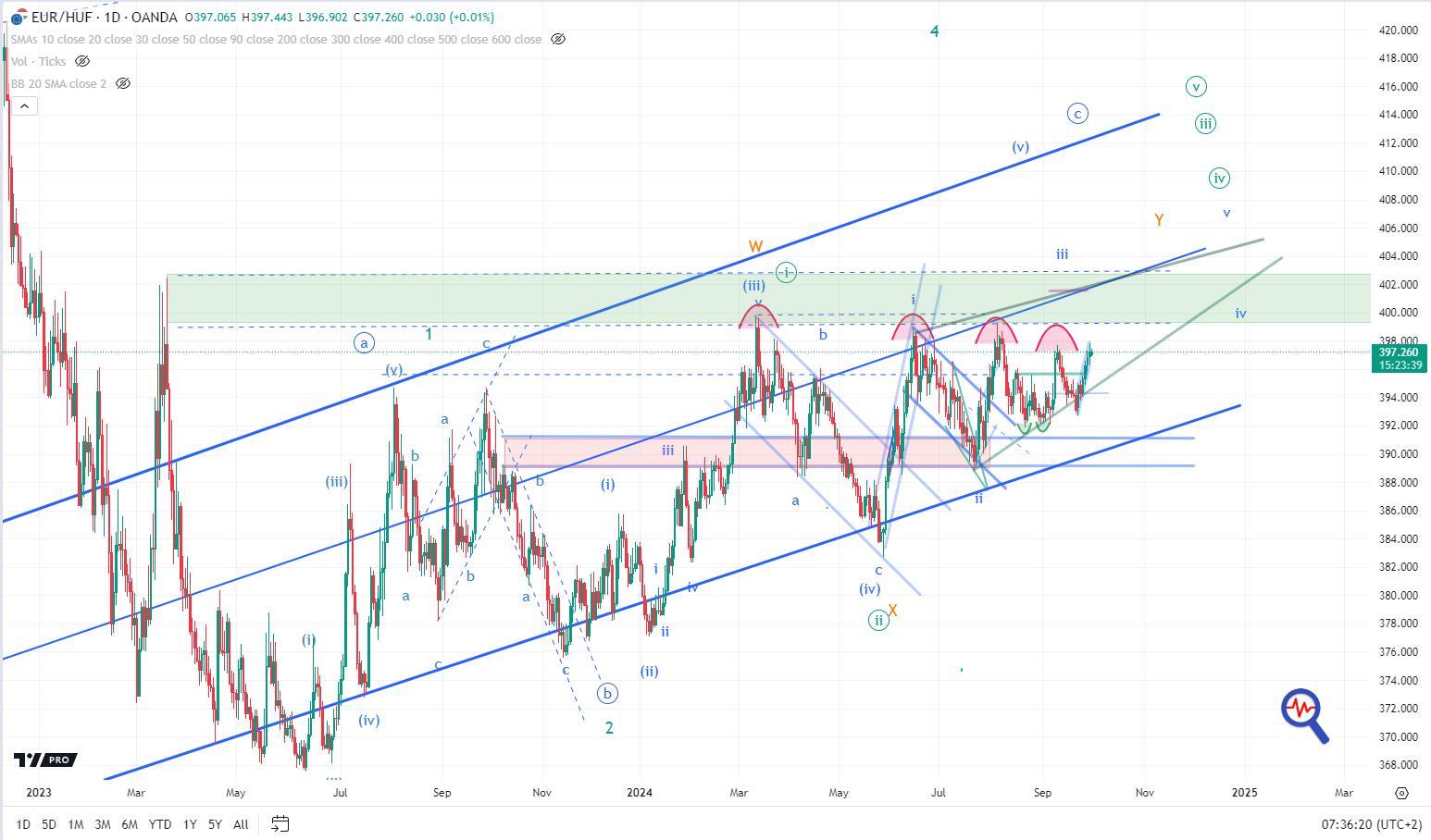
Task: Click the magnifier heartbeat logo icon
Action: coord(1305,715)
